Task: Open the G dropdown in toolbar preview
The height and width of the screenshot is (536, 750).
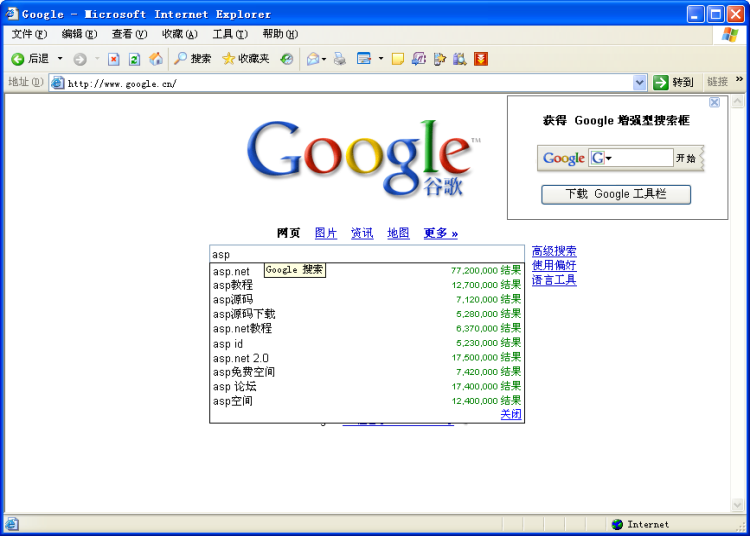Action: point(609,158)
